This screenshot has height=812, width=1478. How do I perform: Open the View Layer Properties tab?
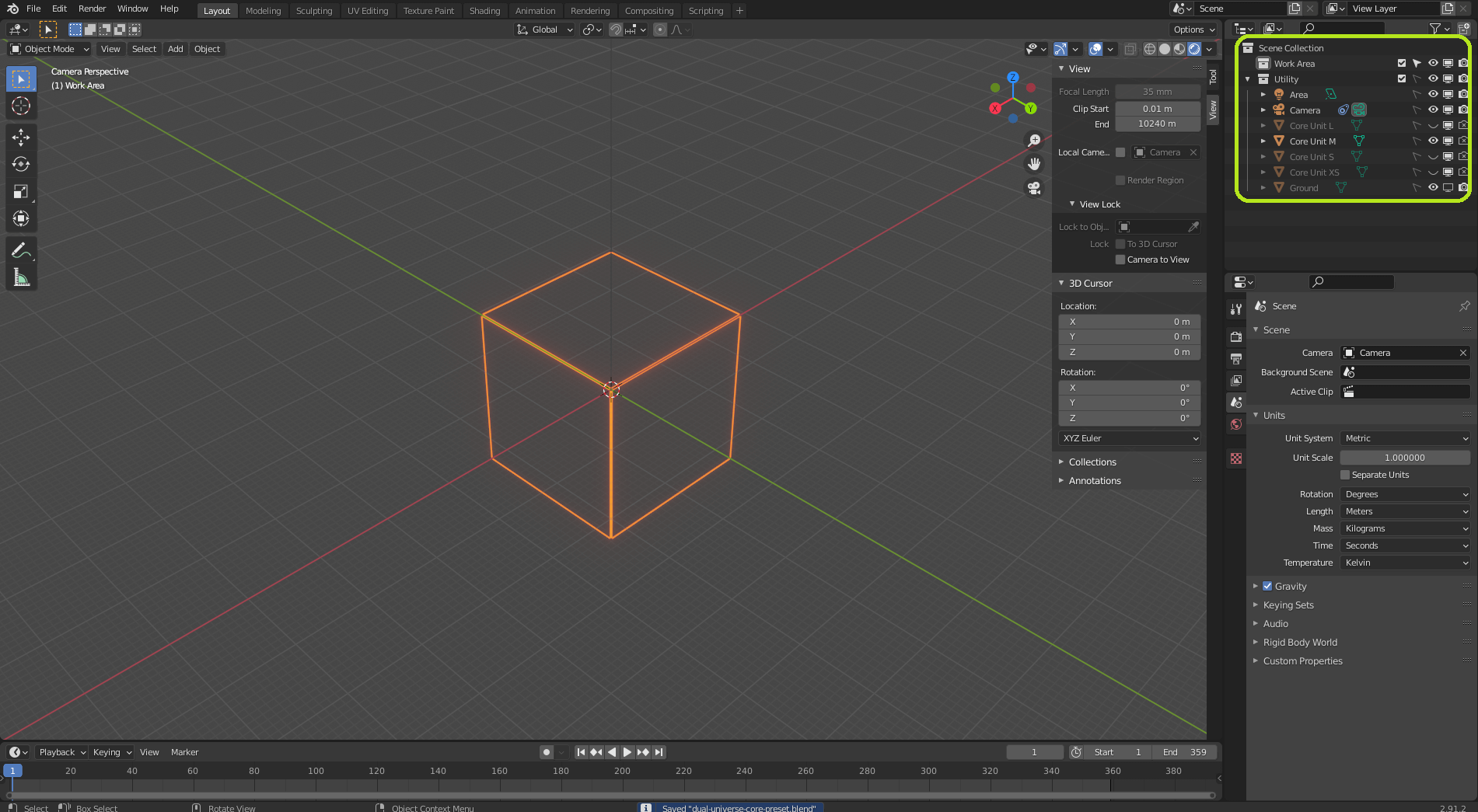click(1236, 381)
